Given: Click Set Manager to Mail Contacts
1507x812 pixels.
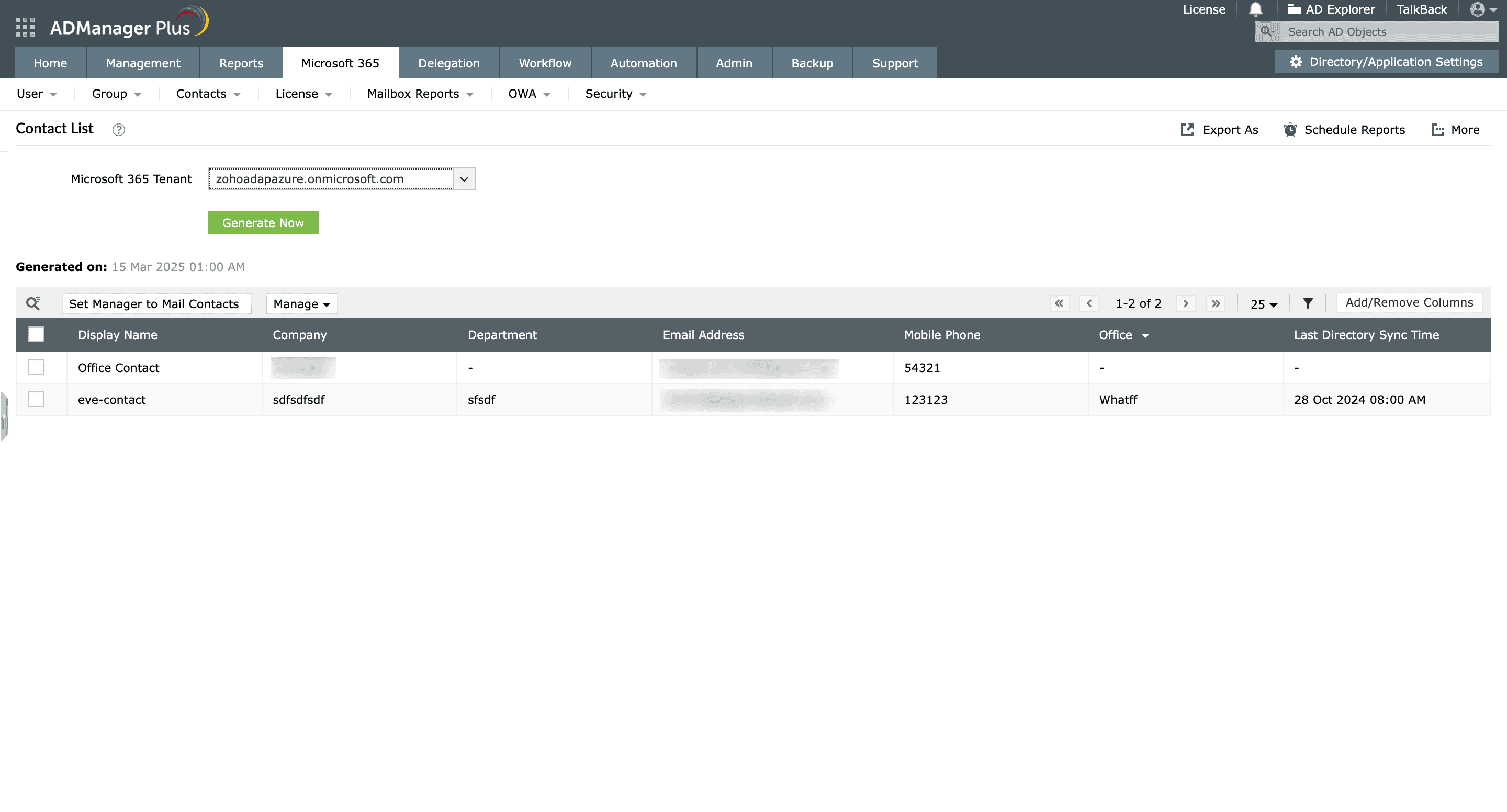Looking at the screenshot, I should click(x=154, y=303).
